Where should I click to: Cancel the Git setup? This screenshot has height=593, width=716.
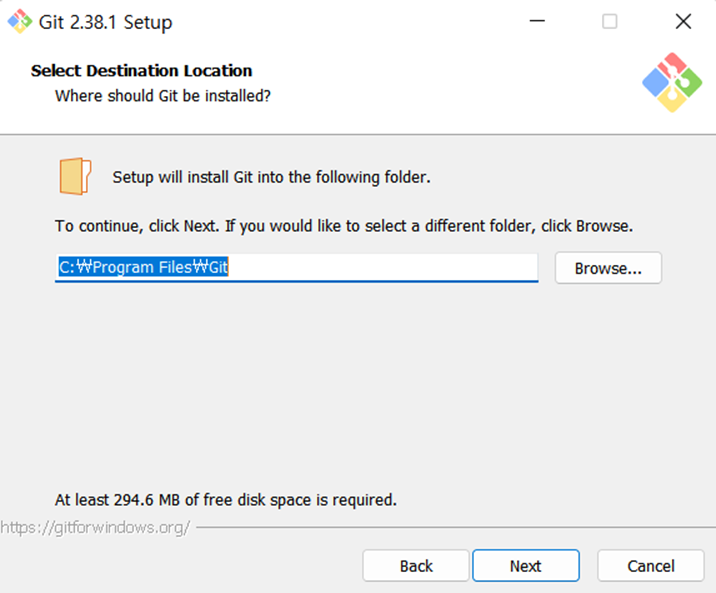[650, 566]
